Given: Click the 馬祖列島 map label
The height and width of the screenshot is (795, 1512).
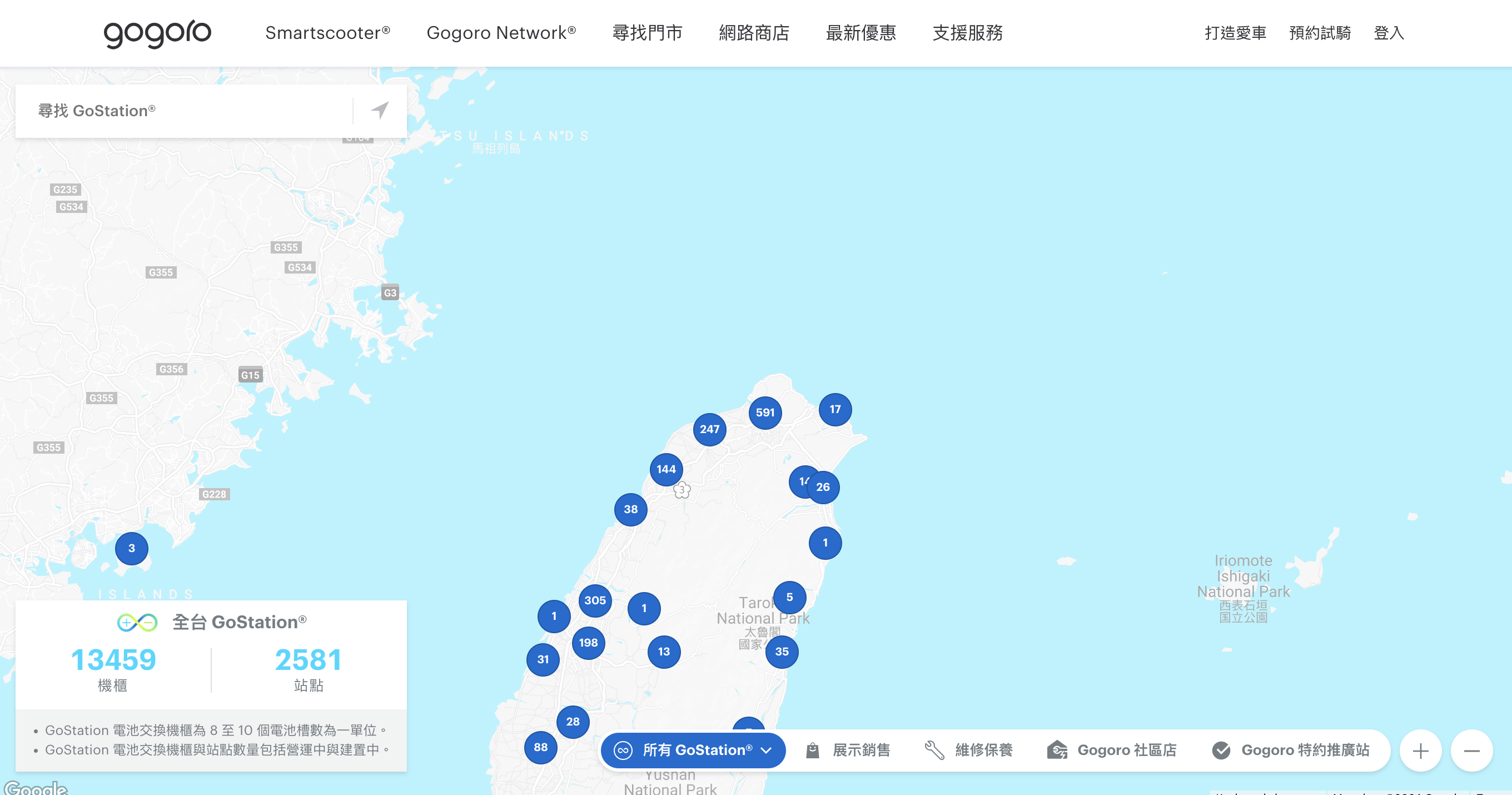Looking at the screenshot, I should click(496, 148).
